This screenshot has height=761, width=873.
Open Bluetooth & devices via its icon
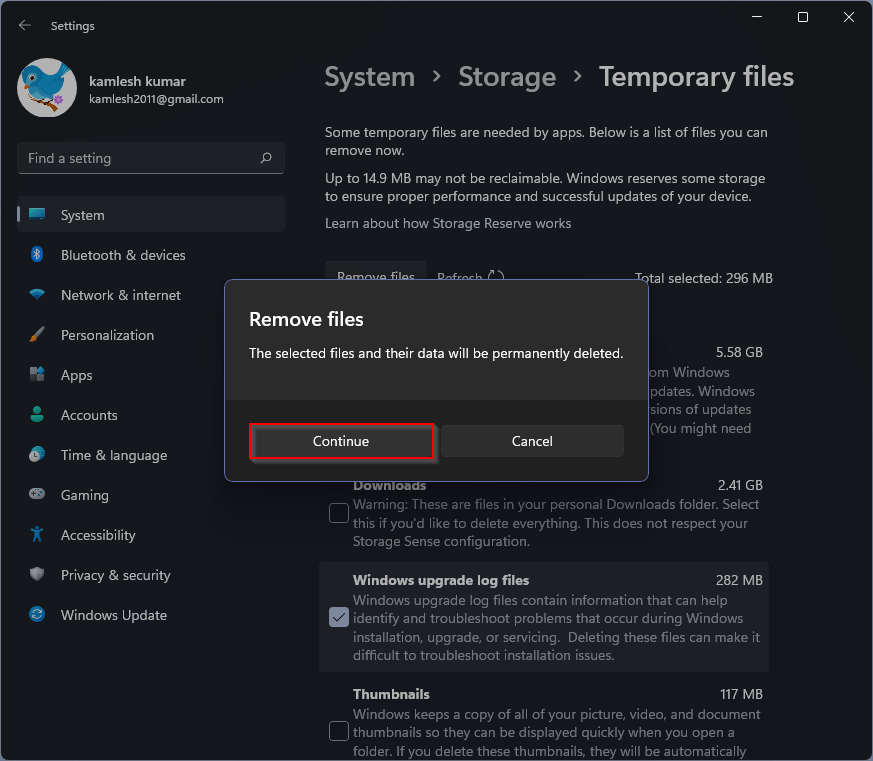(x=36, y=255)
